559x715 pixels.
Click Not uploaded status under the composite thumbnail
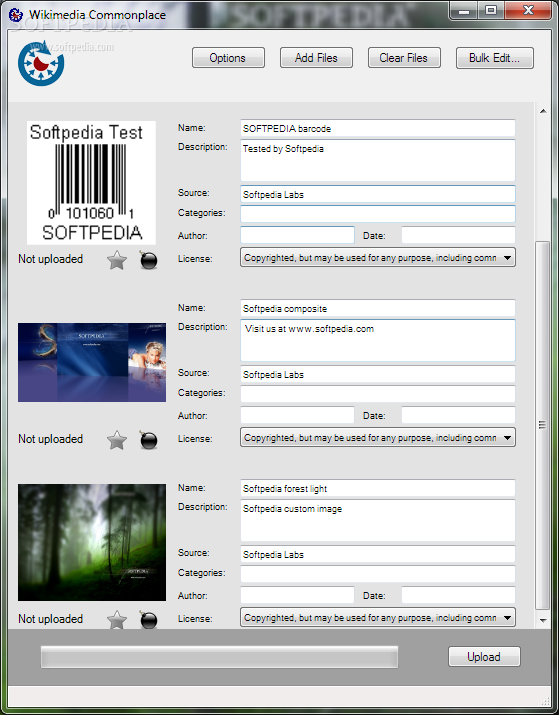click(51, 439)
